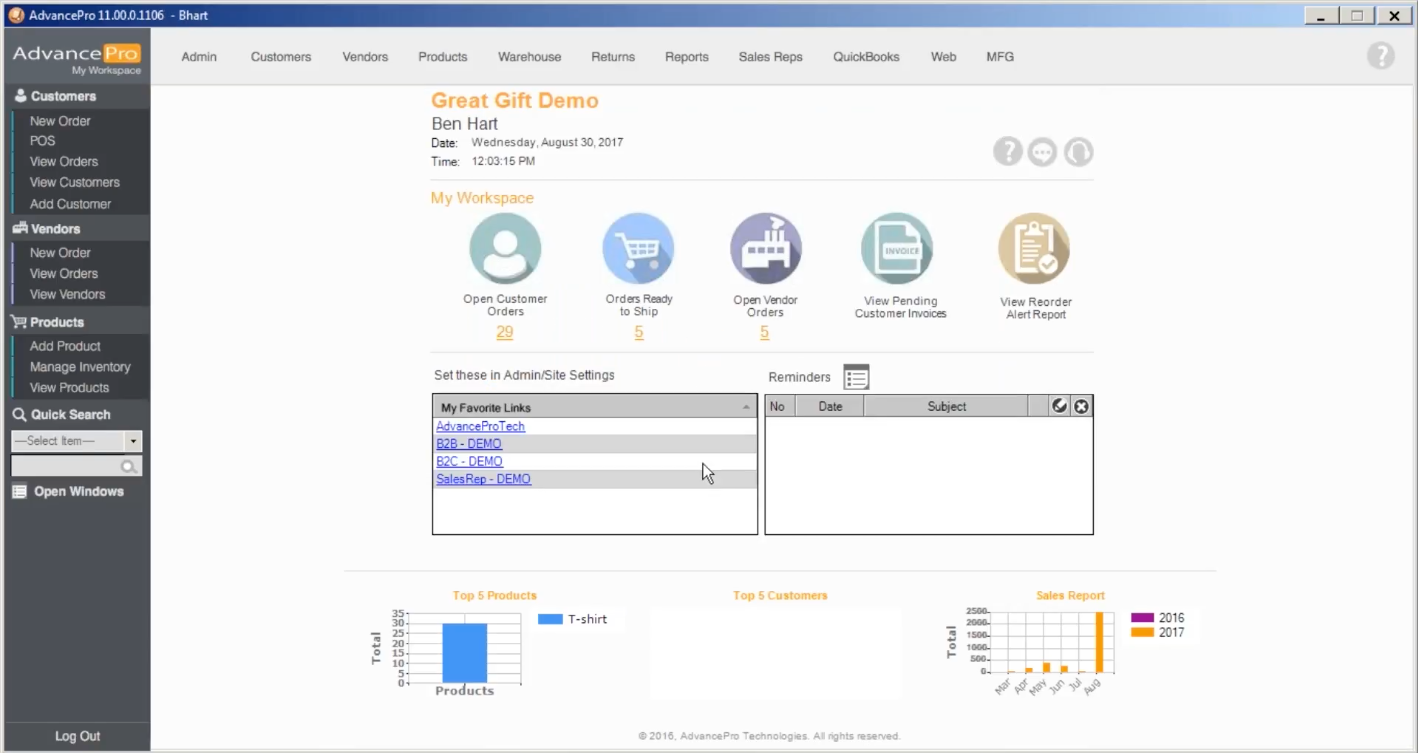
Task: Open the MFG menu
Action: [1000, 57]
